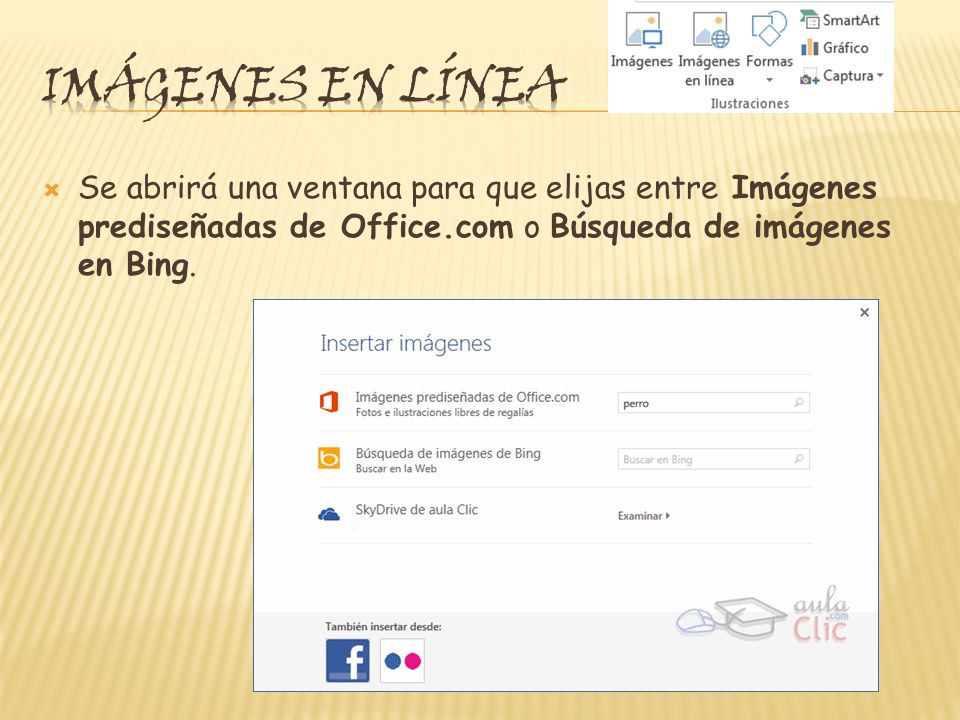Click the Bing search magnifier icon
Screen dimensions: 960x720
coord(798,459)
